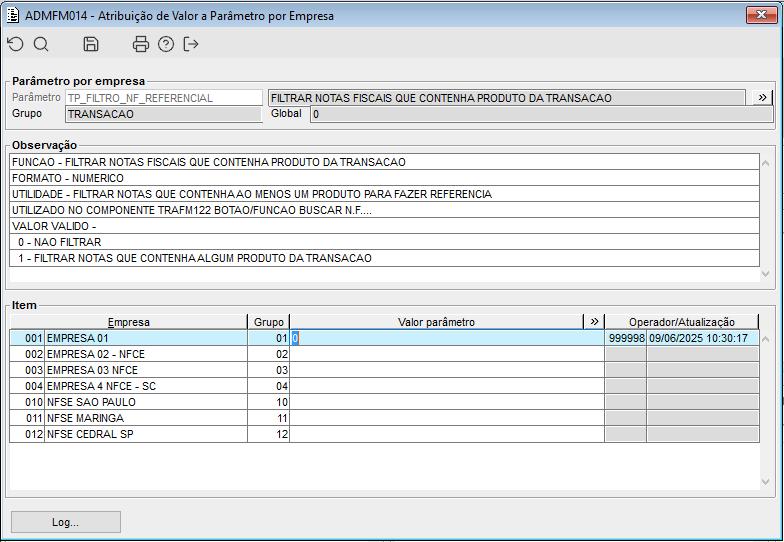Save with the floppy disk icon

90,44
